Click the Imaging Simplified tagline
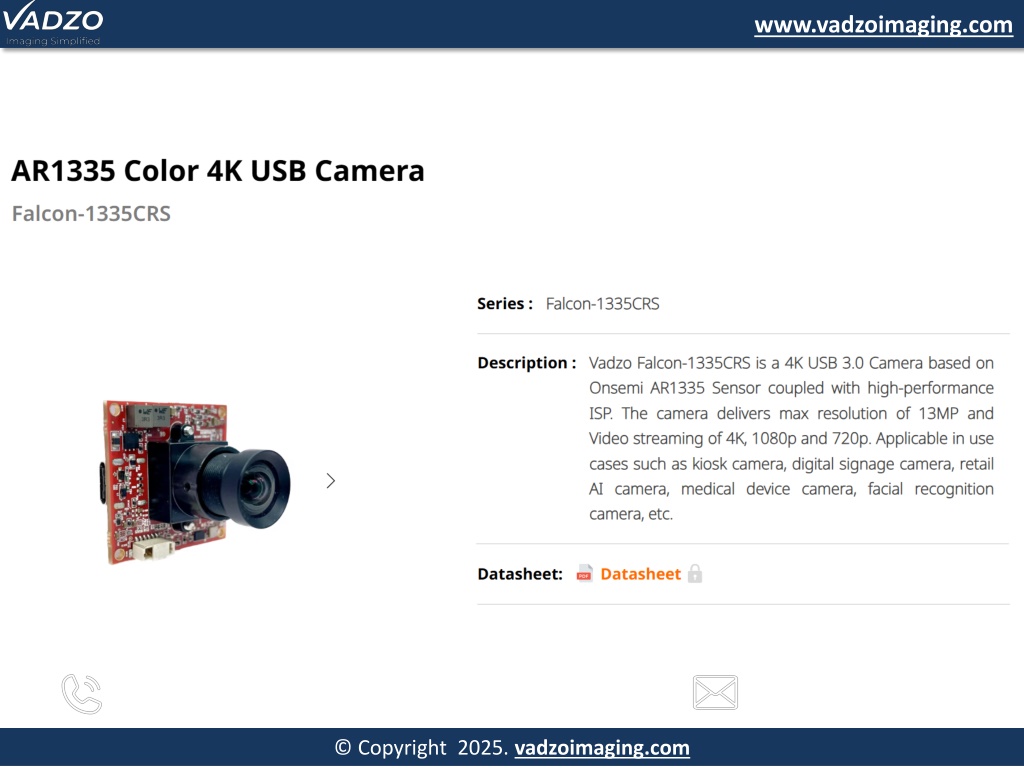This screenshot has height=768, width=1024. click(x=53, y=41)
